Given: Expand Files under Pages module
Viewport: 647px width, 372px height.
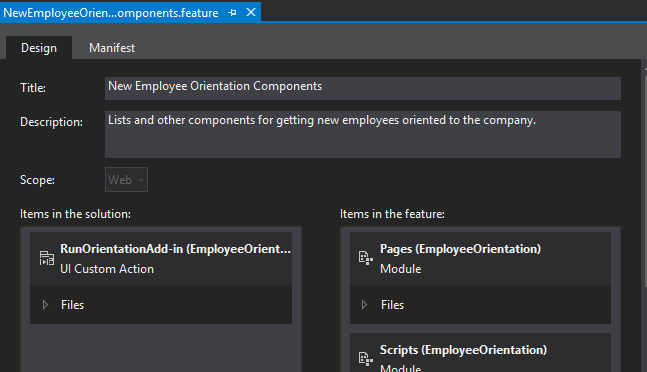Looking at the screenshot, I should [x=364, y=305].
